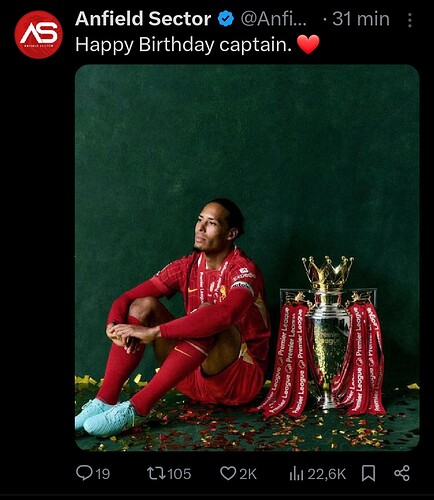
Task: Click the 2K likes count
Action: pos(248,474)
